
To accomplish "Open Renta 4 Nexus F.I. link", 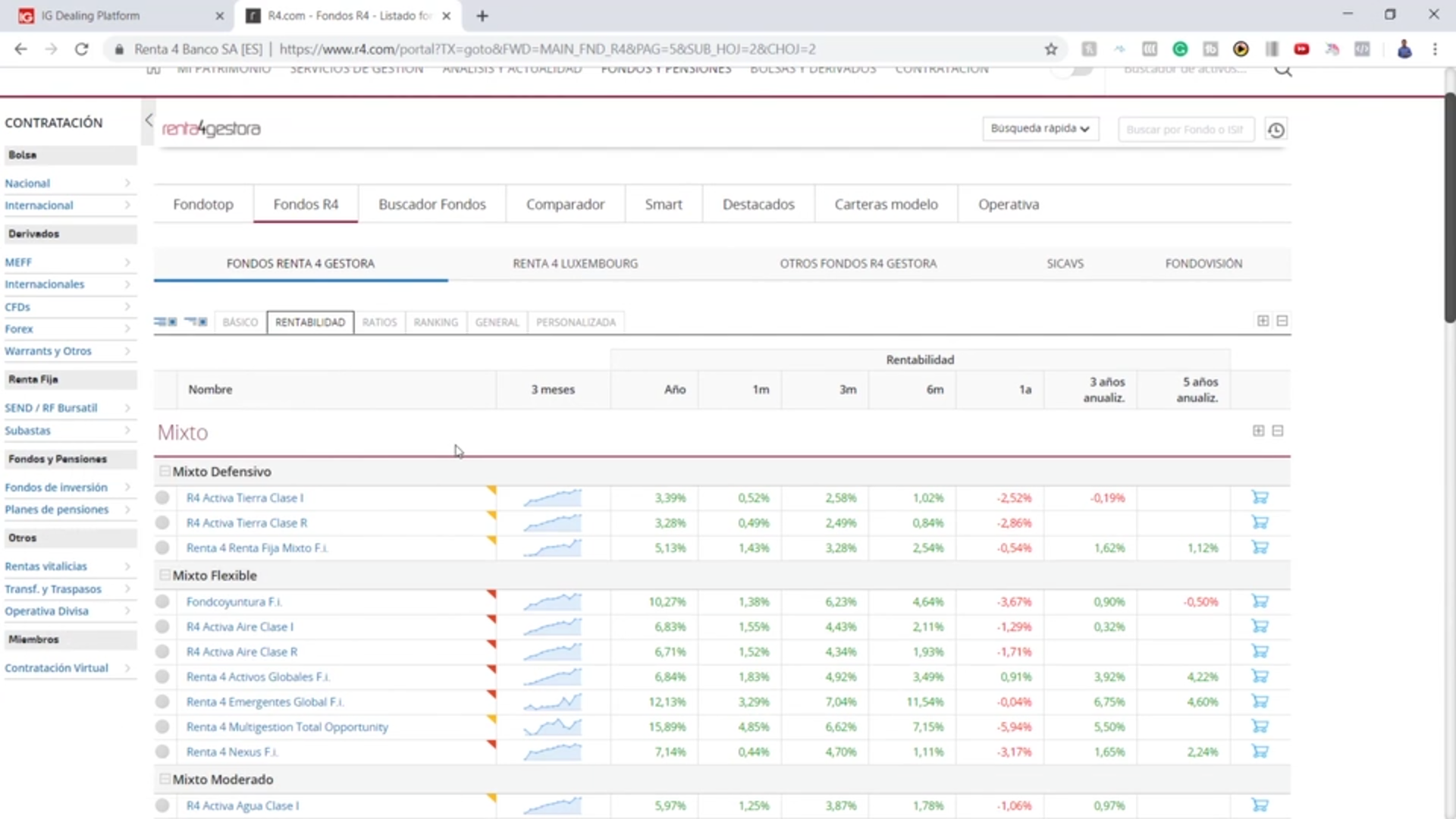I will [x=232, y=752].
